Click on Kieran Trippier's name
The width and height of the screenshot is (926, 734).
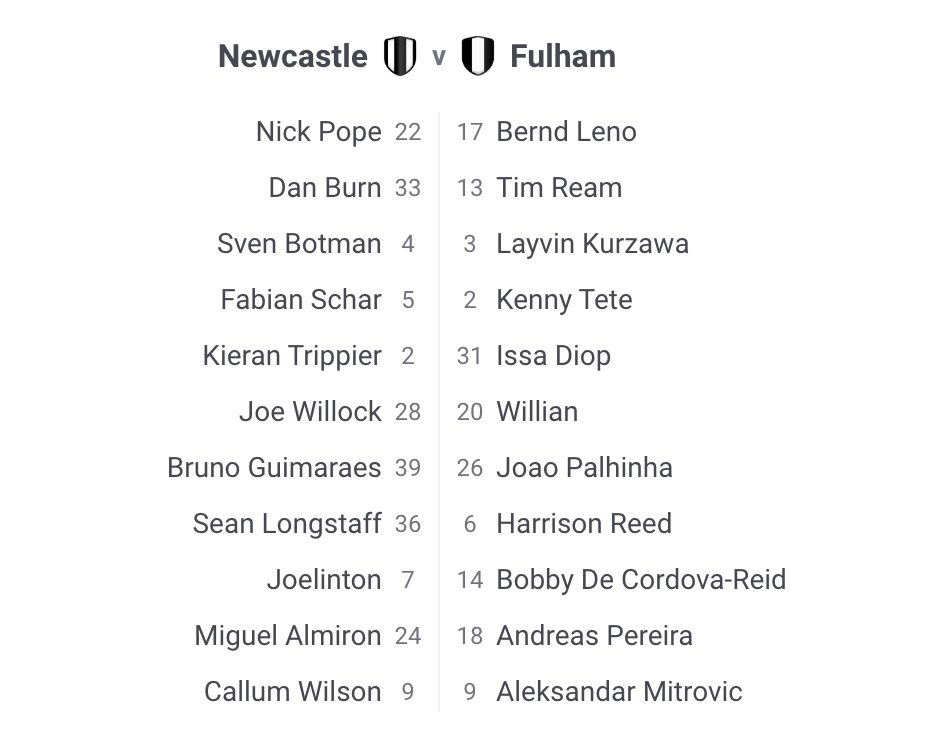point(292,356)
